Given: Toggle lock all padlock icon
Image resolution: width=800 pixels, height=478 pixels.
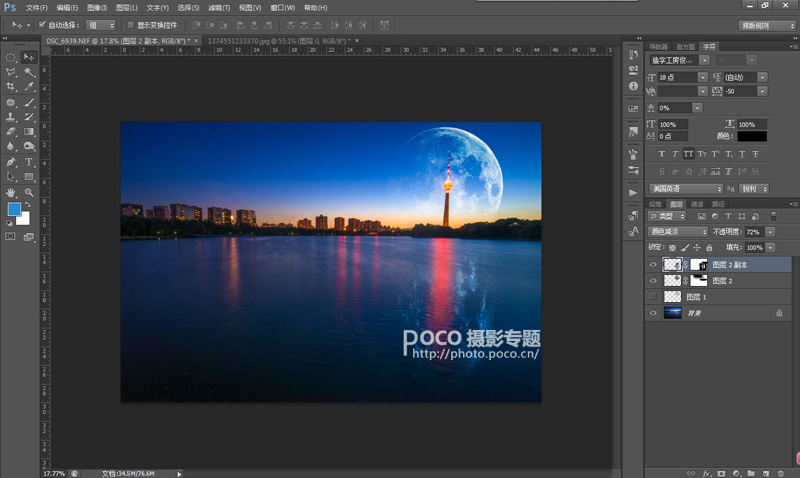Looking at the screenshot, I should (x=709, y=247).
